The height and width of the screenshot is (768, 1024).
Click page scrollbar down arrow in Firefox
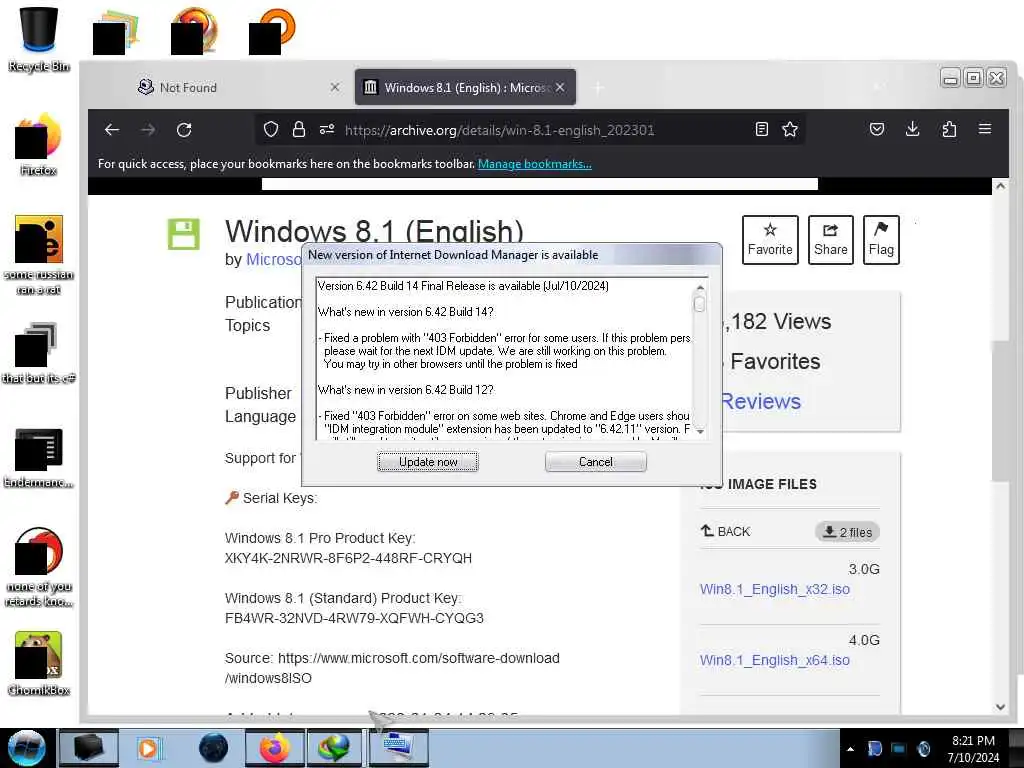coord(1000,707)
